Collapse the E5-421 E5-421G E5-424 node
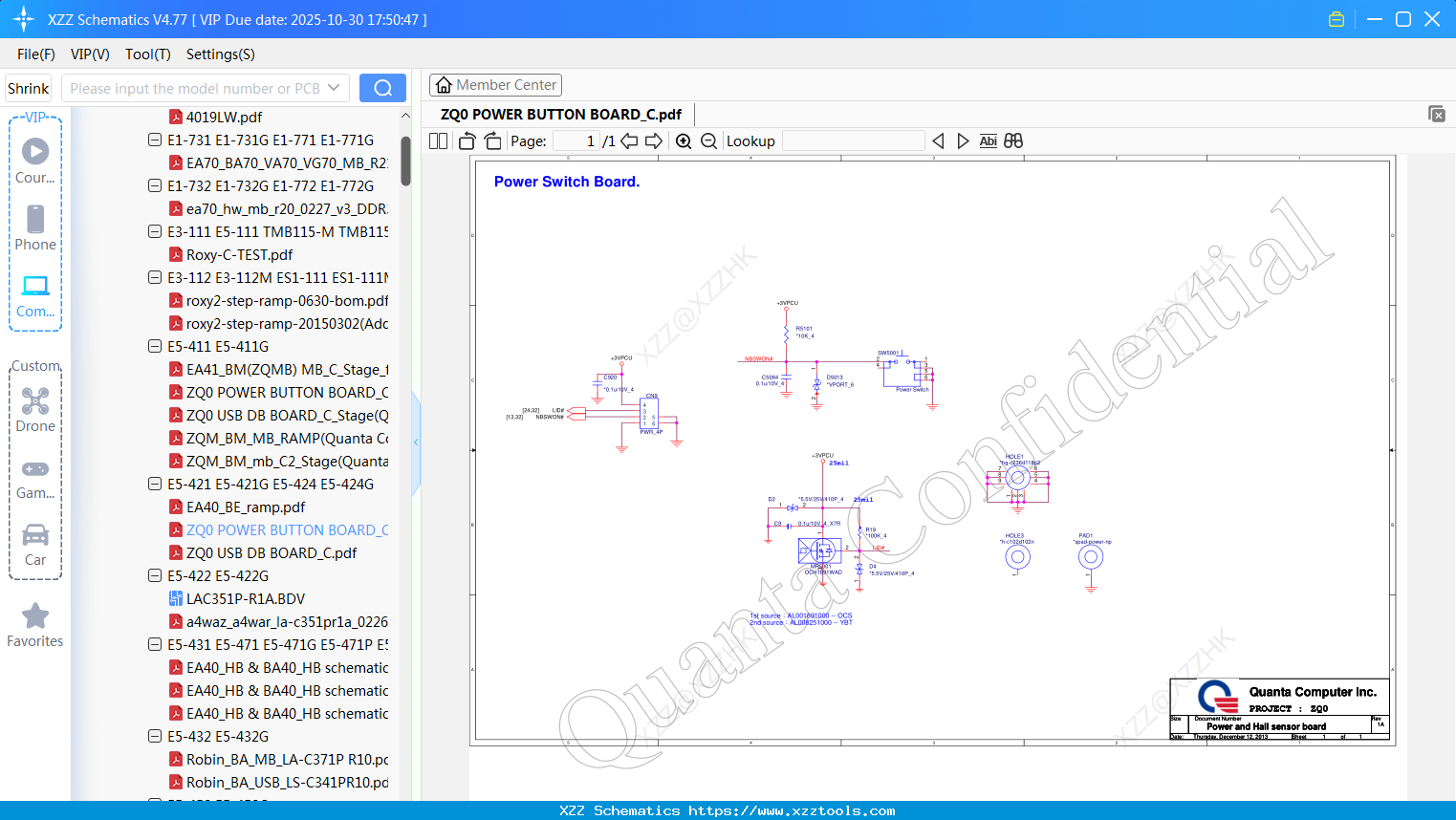 pos(155,484)
